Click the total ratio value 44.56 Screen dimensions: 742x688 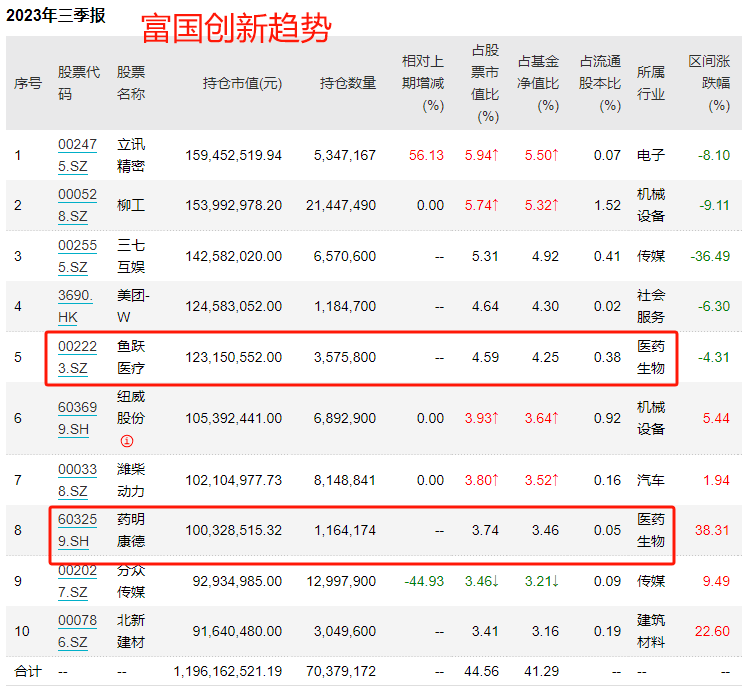coord(482,671)
